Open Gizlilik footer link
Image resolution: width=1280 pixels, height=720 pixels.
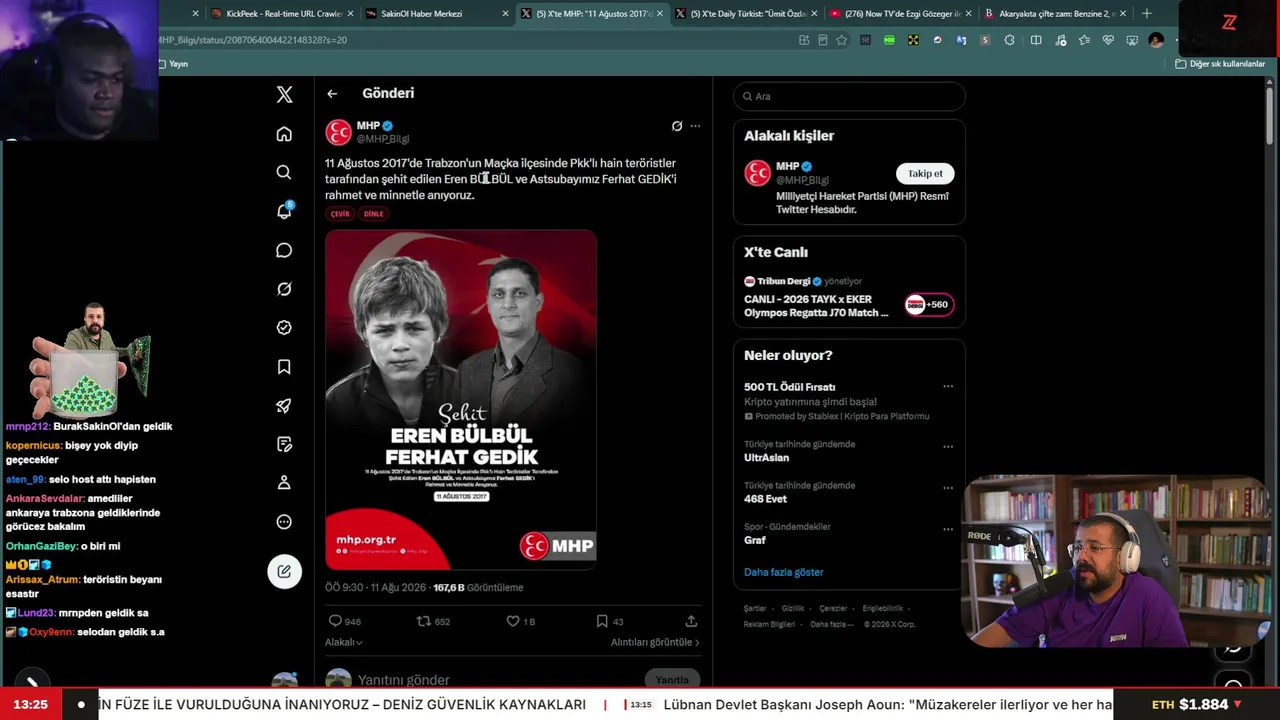(x=793, y=608)
